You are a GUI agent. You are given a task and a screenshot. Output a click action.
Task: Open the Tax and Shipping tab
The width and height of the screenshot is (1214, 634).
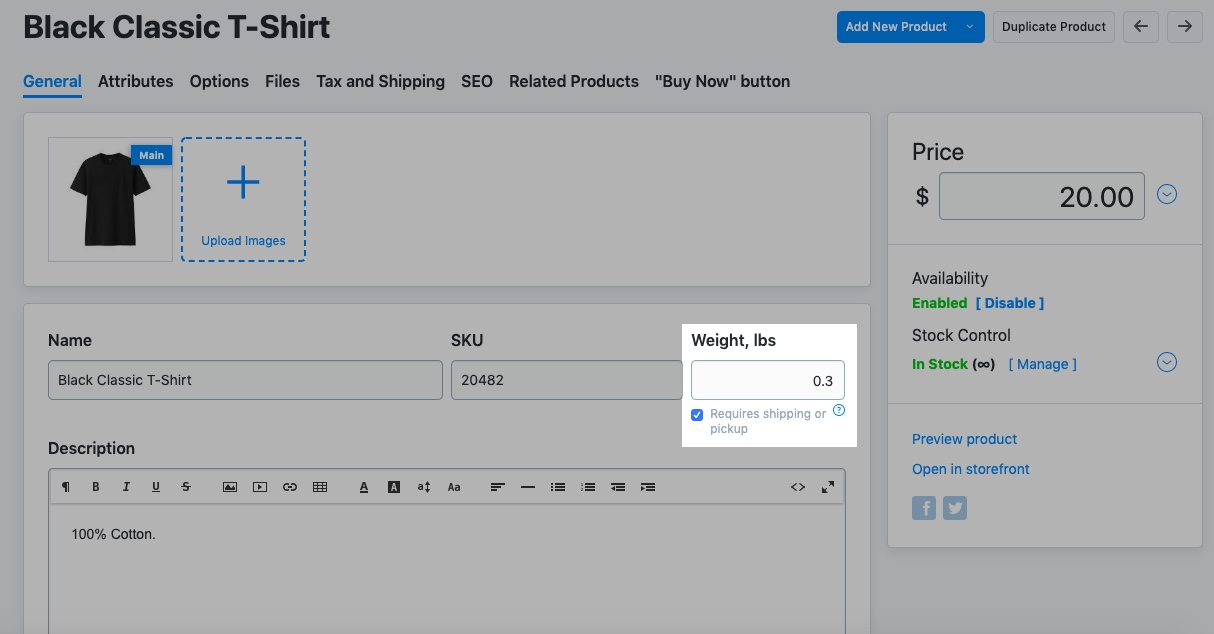[x=380, y=81]
